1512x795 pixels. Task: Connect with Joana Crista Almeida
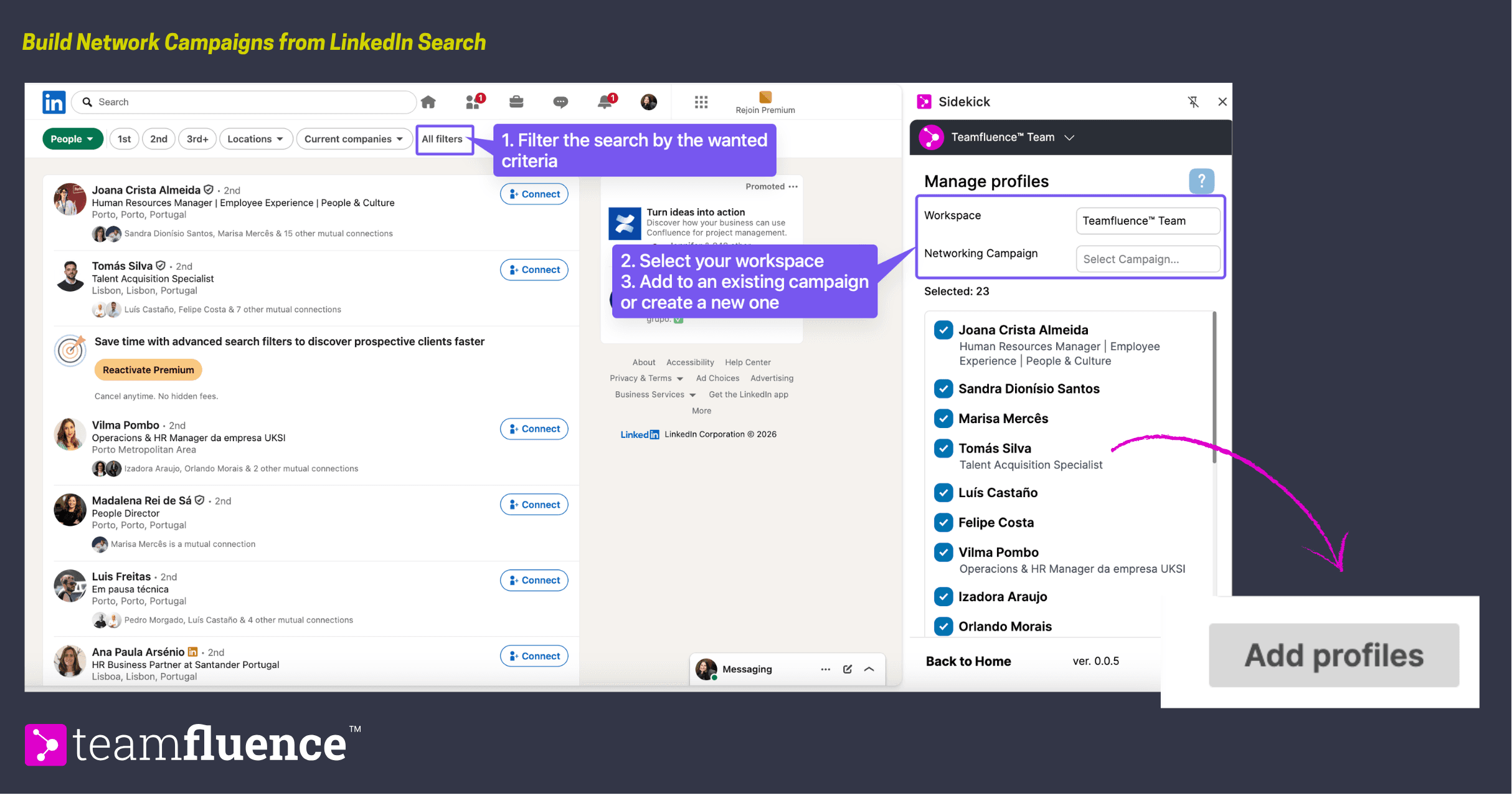pos(534,194)
